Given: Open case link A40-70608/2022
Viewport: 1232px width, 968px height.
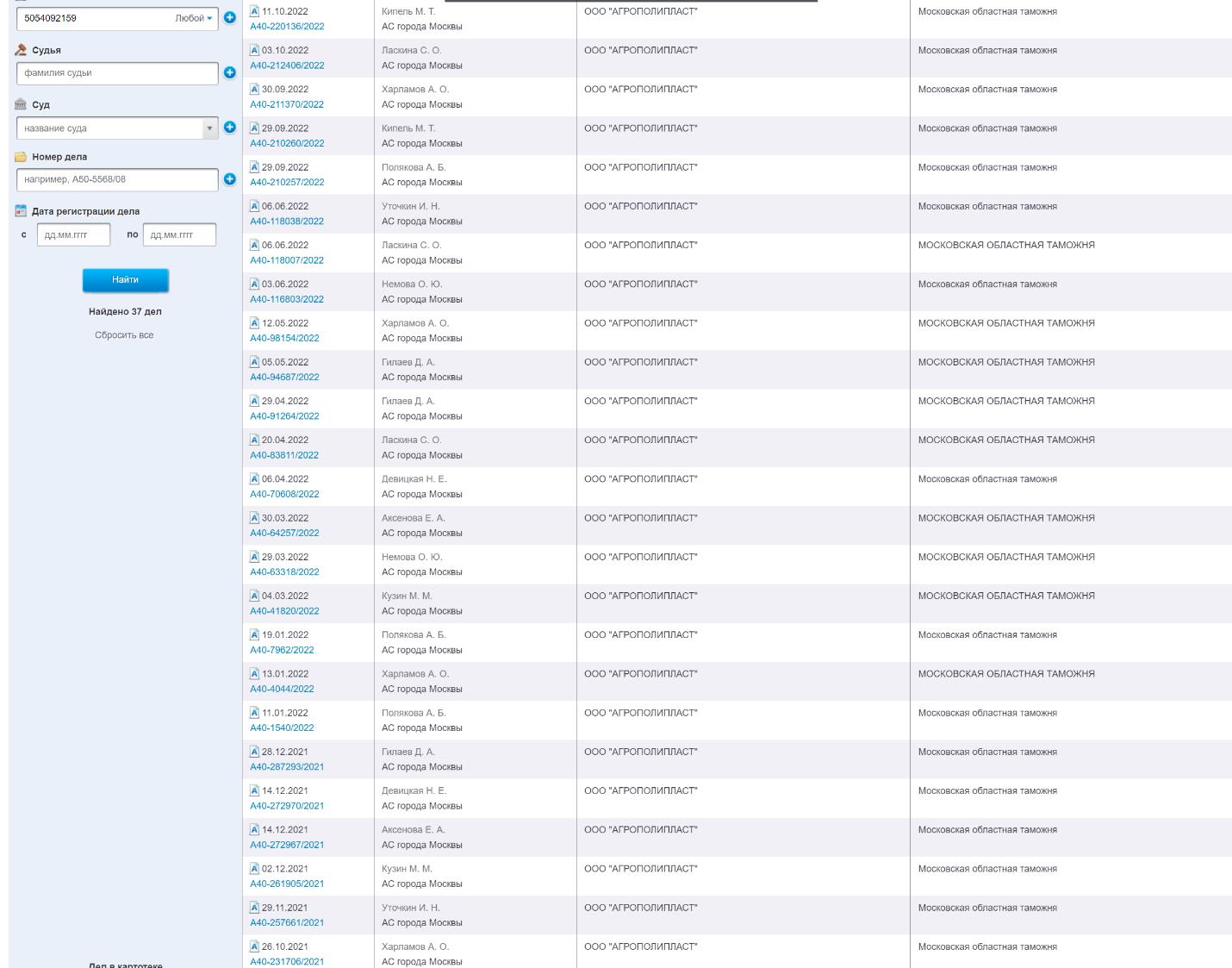Looking at the screenshot, I should click(284, 494).
